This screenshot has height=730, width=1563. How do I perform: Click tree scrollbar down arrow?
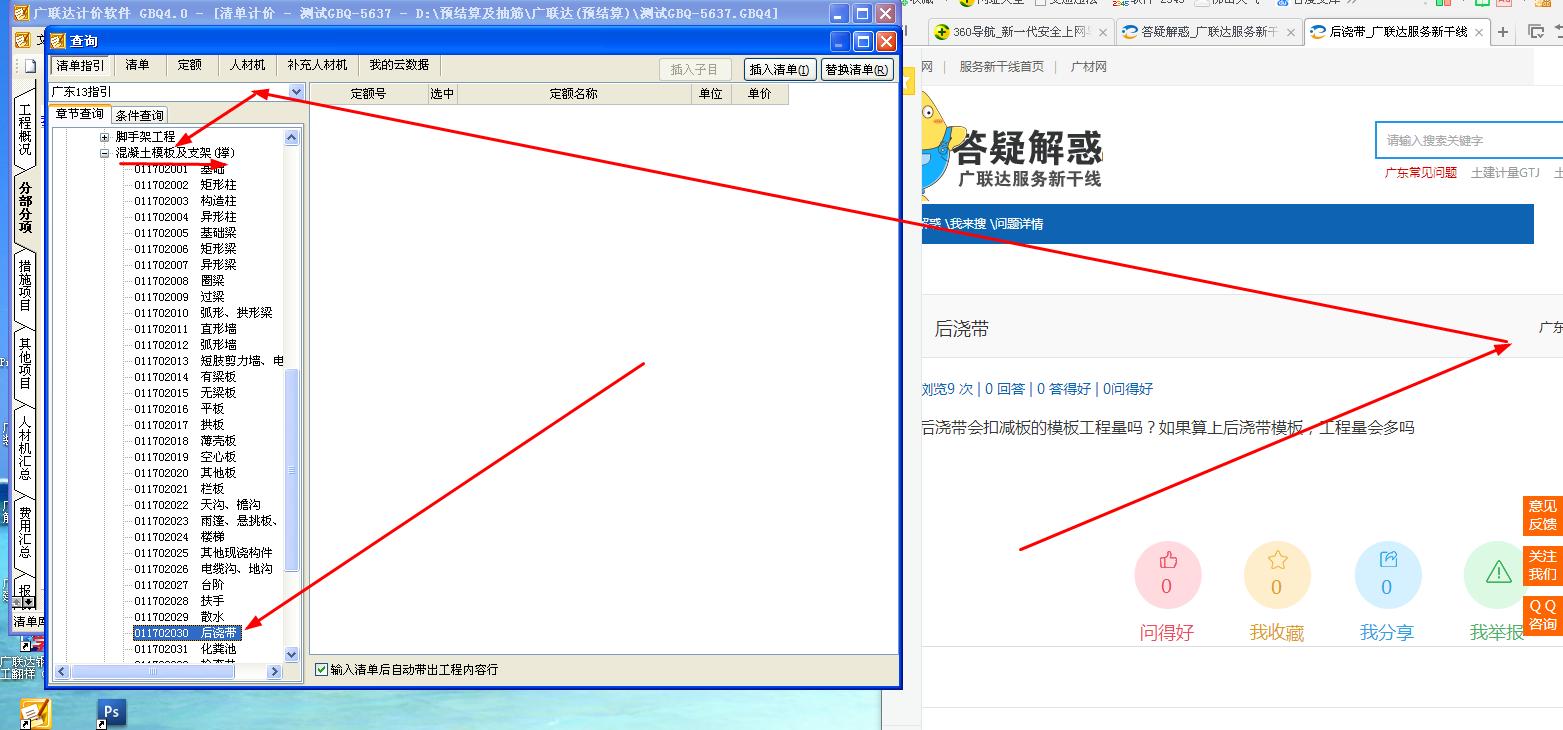pos(292,654)
